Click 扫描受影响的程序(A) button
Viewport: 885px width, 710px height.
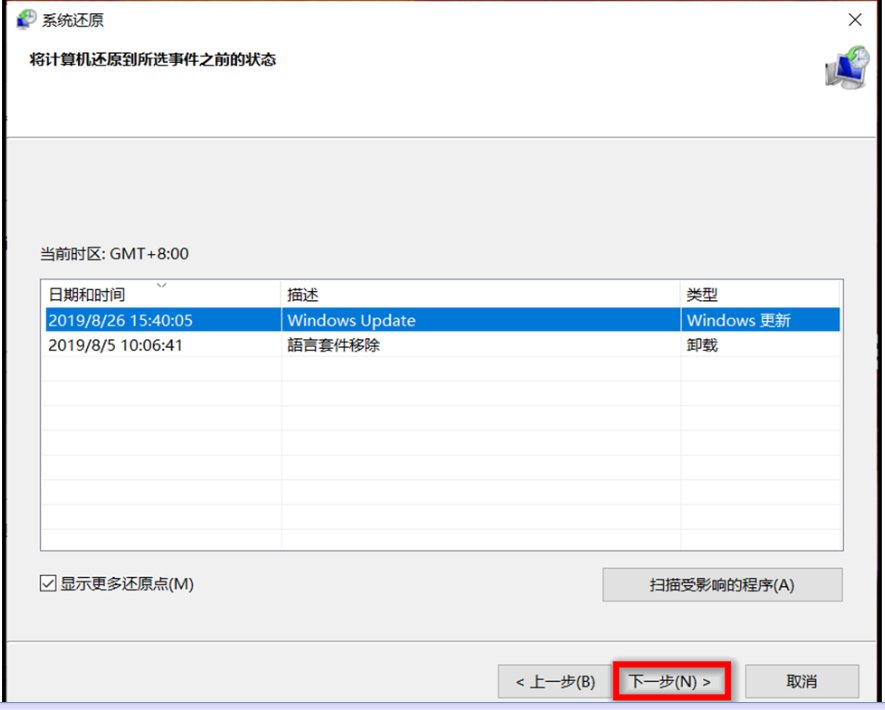pyautogui.click(x=722, y=586)
